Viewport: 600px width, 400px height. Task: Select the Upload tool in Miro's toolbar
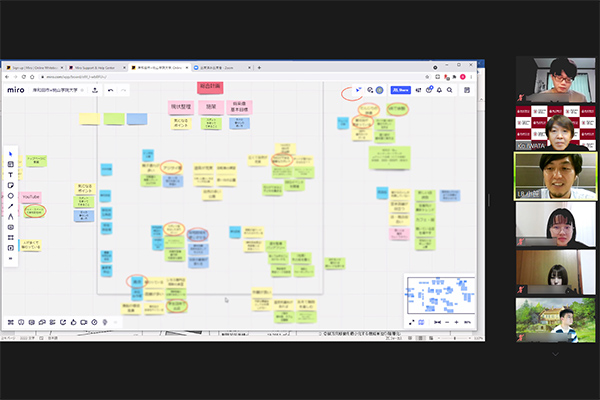[x=10, y=248]
